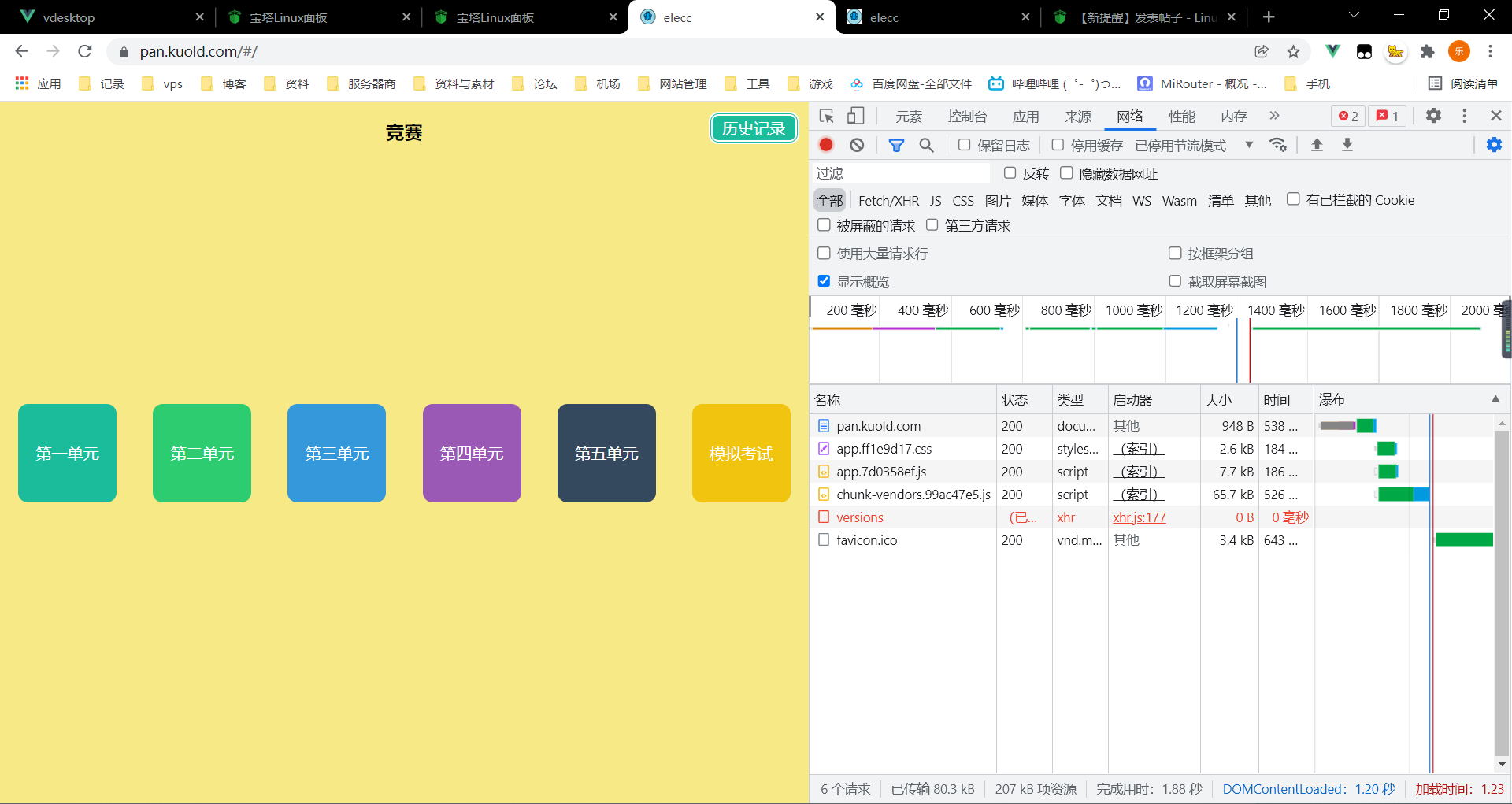Screen dimensions: 1512x804
Task: Toggle has blocked cookies checkbox
Action: tap(1292, 199)
